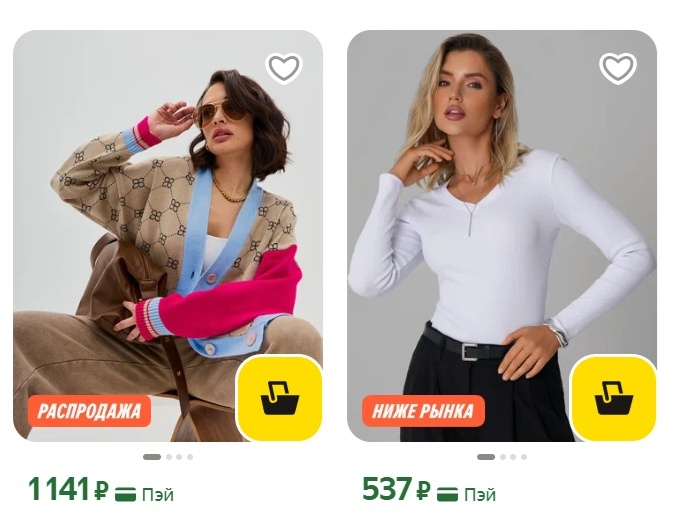The image size is (675, 513).
Task: Go to third photo dot under white top
Action: [514, 457]
